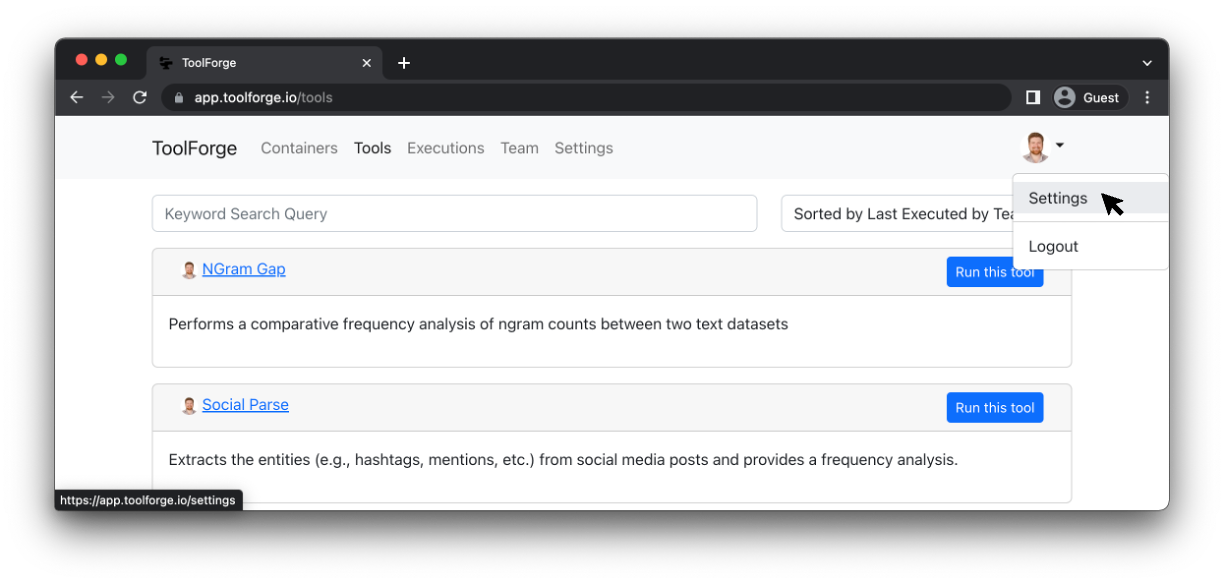This screenshot has height=584, width=1224.
Task: Open the Chrome three-dot menu
Action: [1147, 97]
